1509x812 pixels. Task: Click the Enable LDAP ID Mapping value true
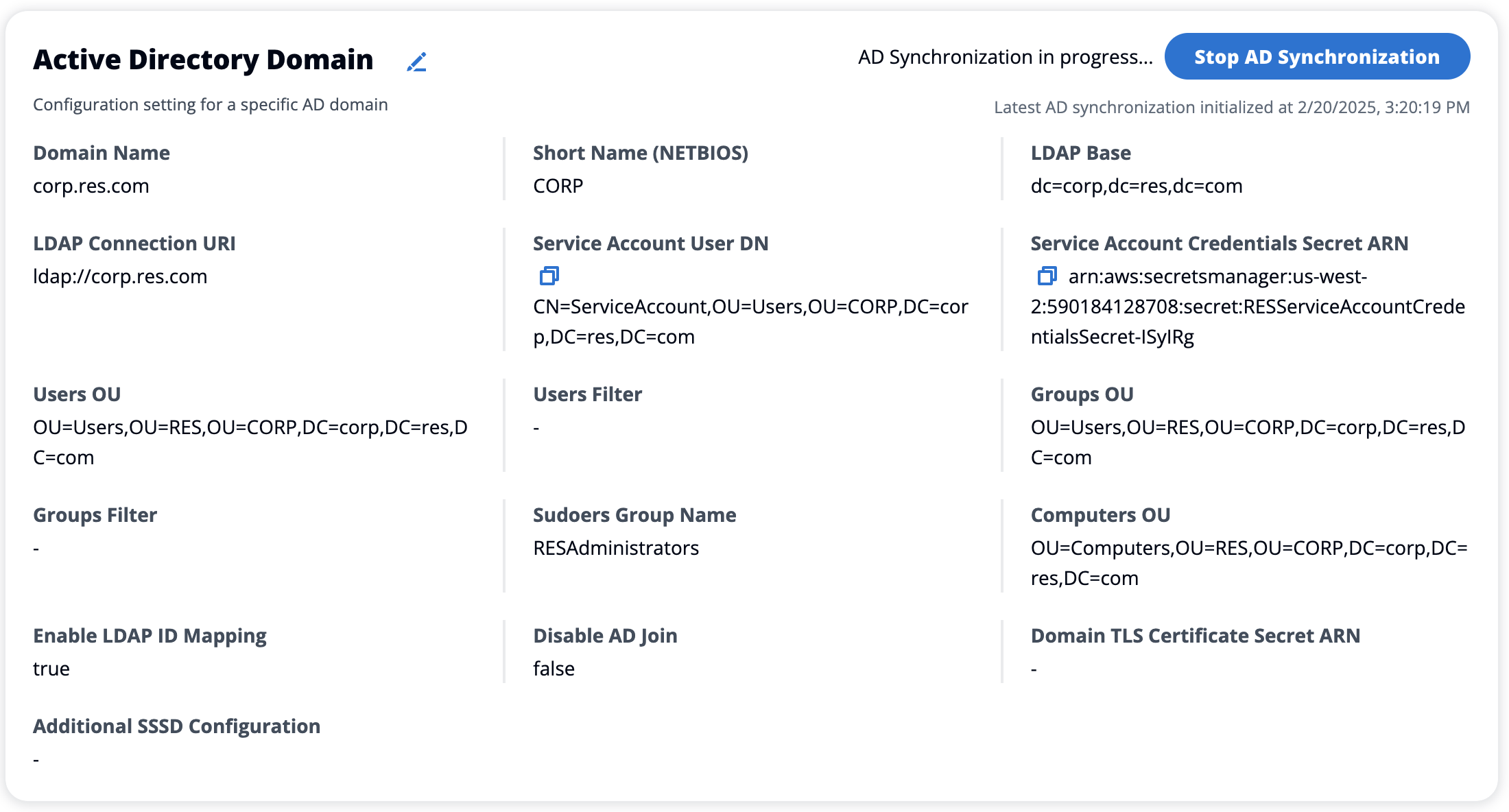51,668
